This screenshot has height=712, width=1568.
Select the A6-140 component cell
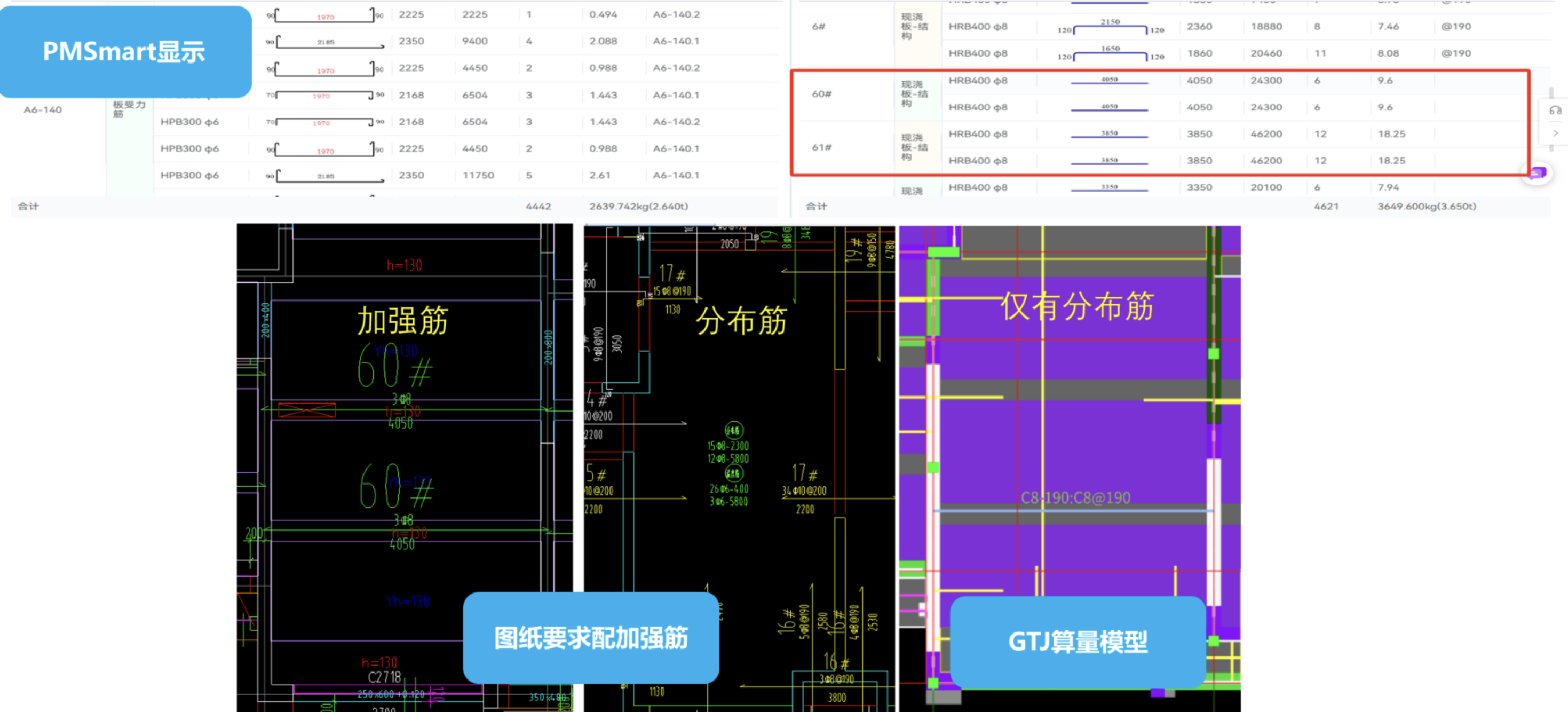coord(43,110)
